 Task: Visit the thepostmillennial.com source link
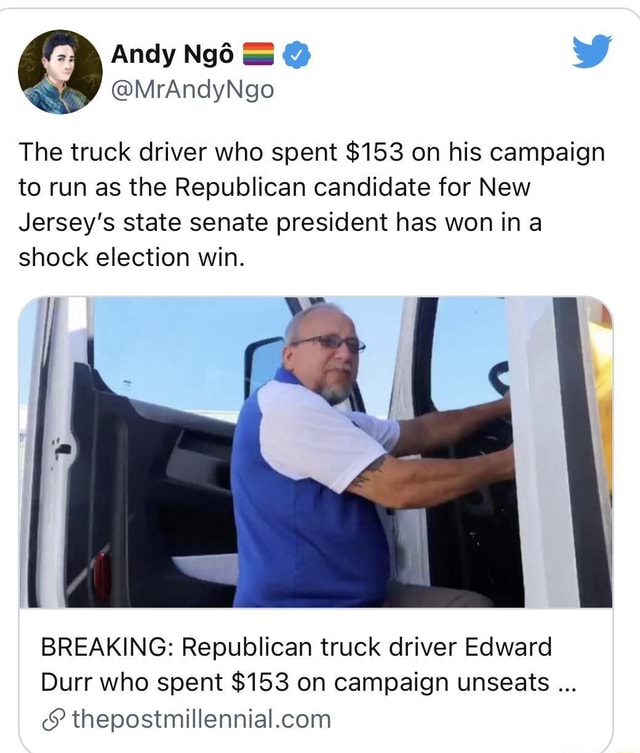[202, 720]
